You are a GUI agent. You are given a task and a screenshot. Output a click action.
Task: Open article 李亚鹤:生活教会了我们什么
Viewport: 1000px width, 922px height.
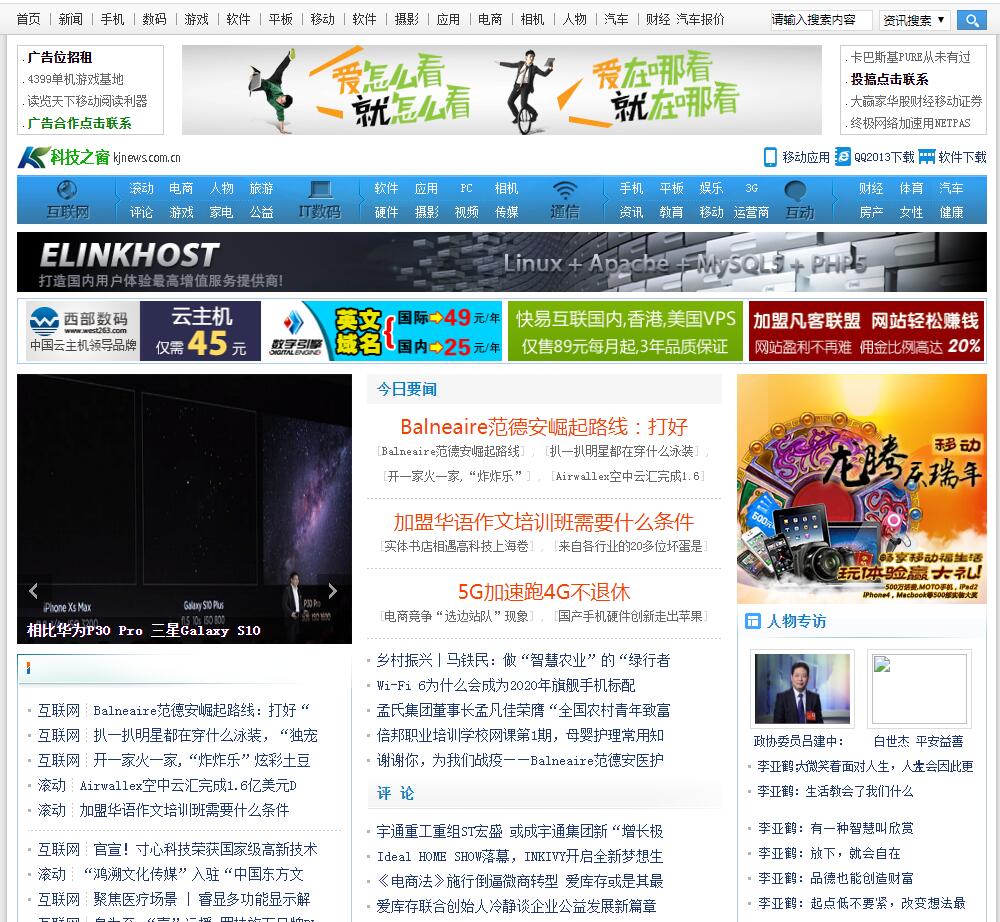[835, 791]
